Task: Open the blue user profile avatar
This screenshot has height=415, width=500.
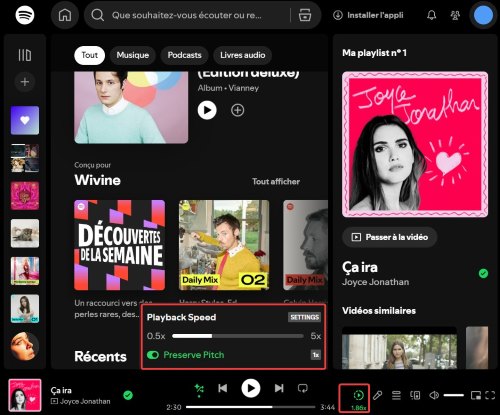Action: 483,15
